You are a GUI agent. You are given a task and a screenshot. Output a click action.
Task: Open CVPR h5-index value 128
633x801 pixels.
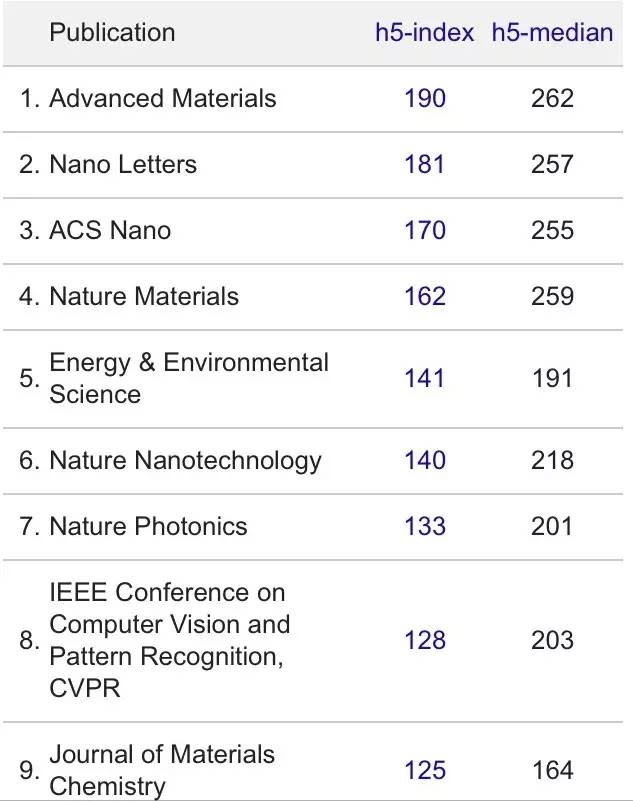[425, 640]
